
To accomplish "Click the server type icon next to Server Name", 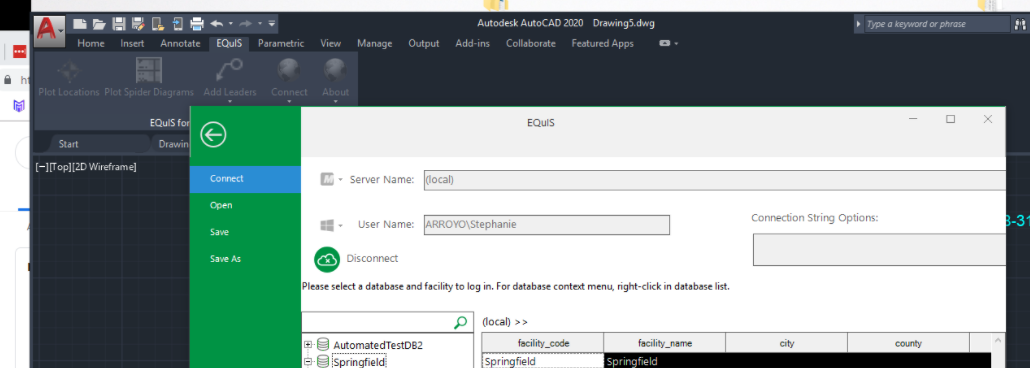I will click(x=327, y=179).
